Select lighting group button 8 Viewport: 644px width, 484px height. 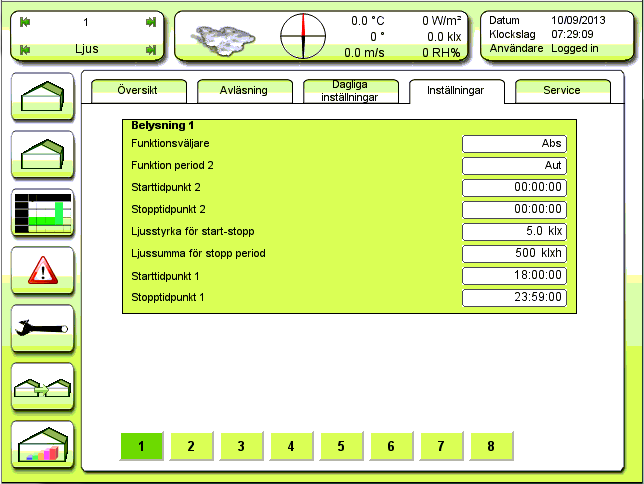coord(491,446)
